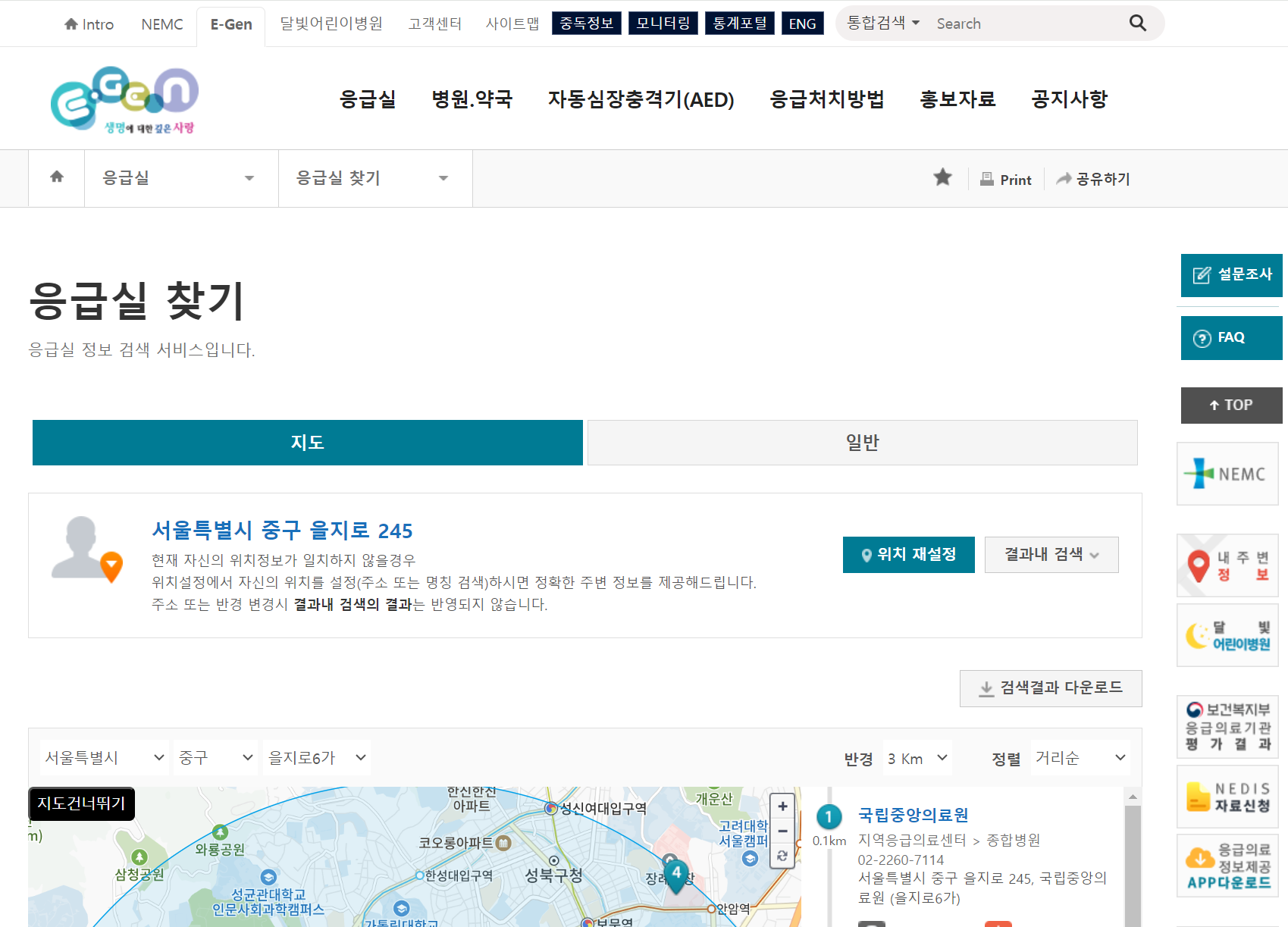This screenshot has height=927, width=1288.
Task: Open the 병원.약국 main menu
Action: pos(472,99)
